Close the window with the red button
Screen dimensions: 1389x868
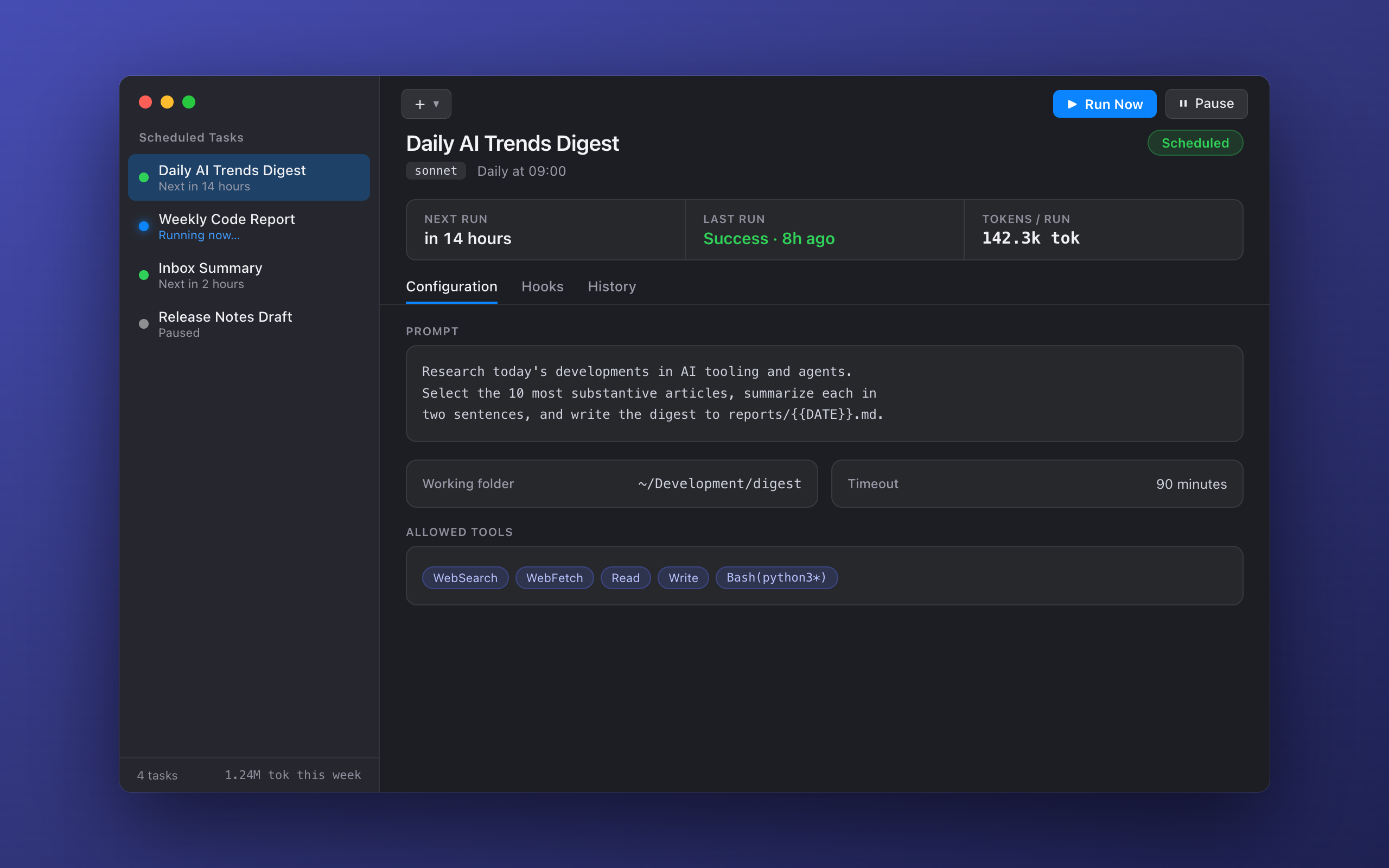click(145, 102)
